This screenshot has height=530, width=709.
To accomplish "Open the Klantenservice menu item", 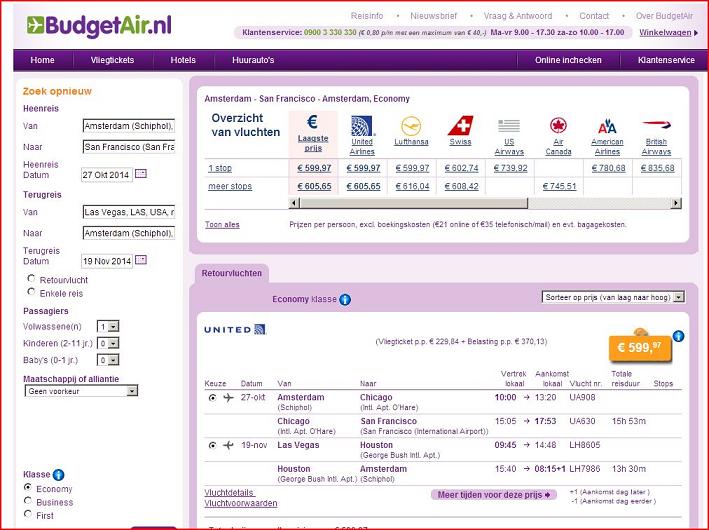I will click(x=666, y=60).
